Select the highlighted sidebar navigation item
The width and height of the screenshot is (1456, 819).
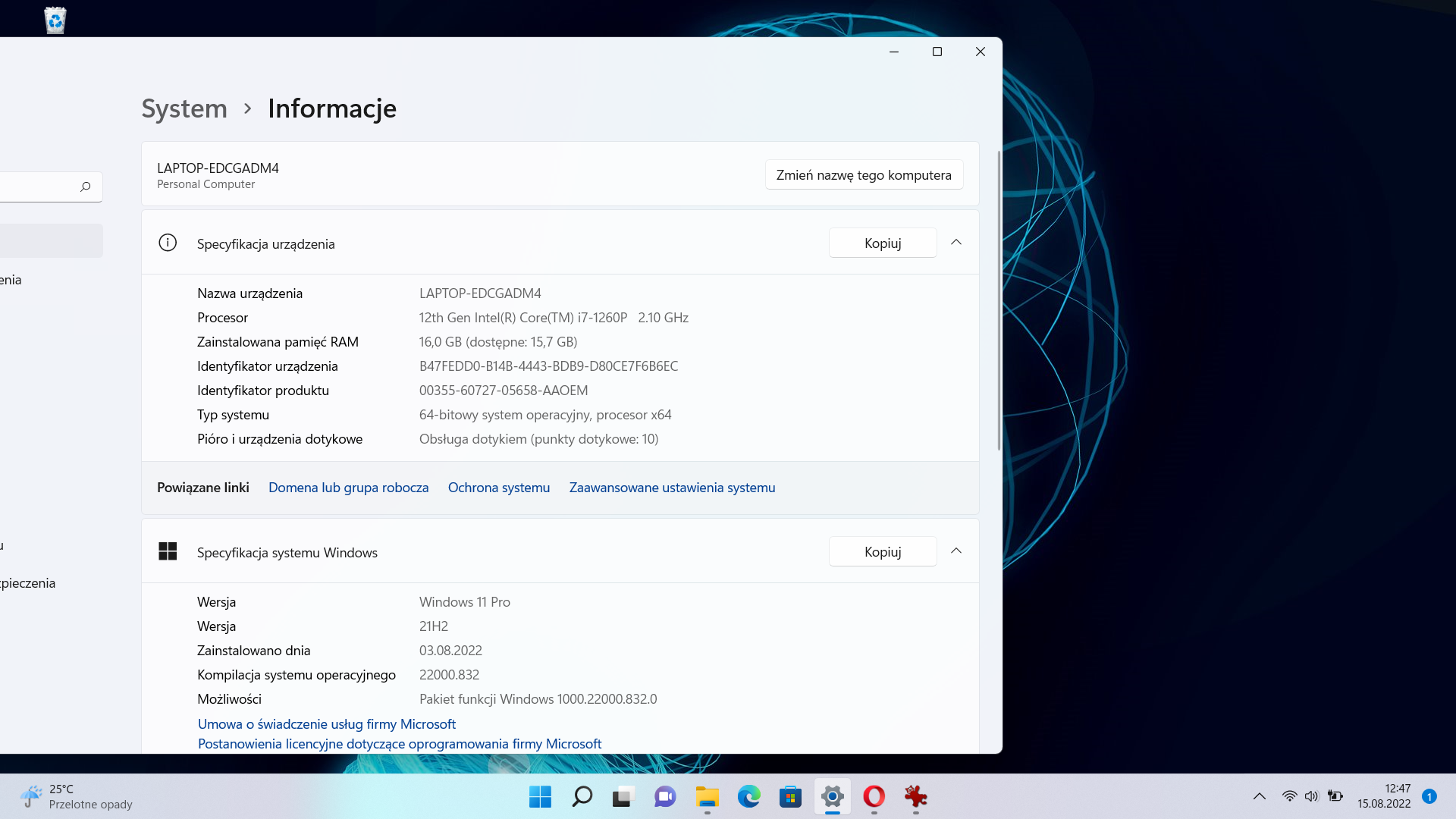(51, 240)
